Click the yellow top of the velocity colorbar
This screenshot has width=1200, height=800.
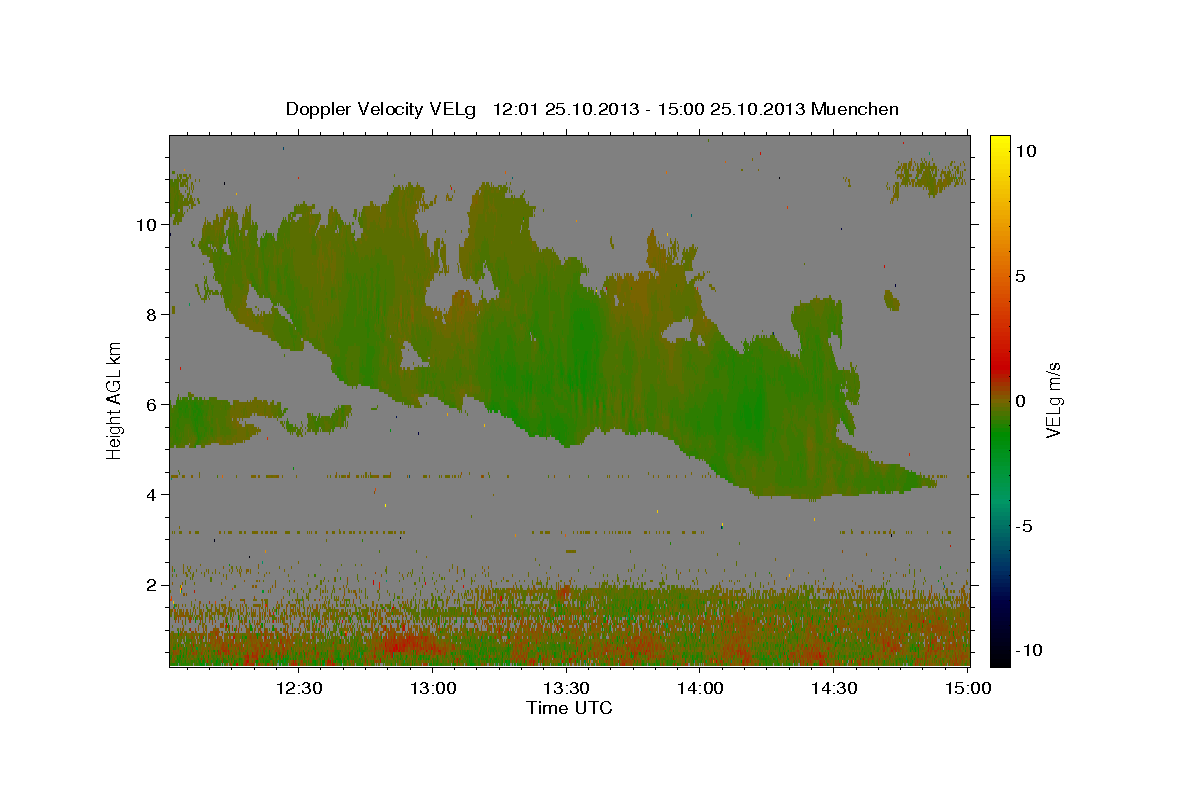pos(999,143)
